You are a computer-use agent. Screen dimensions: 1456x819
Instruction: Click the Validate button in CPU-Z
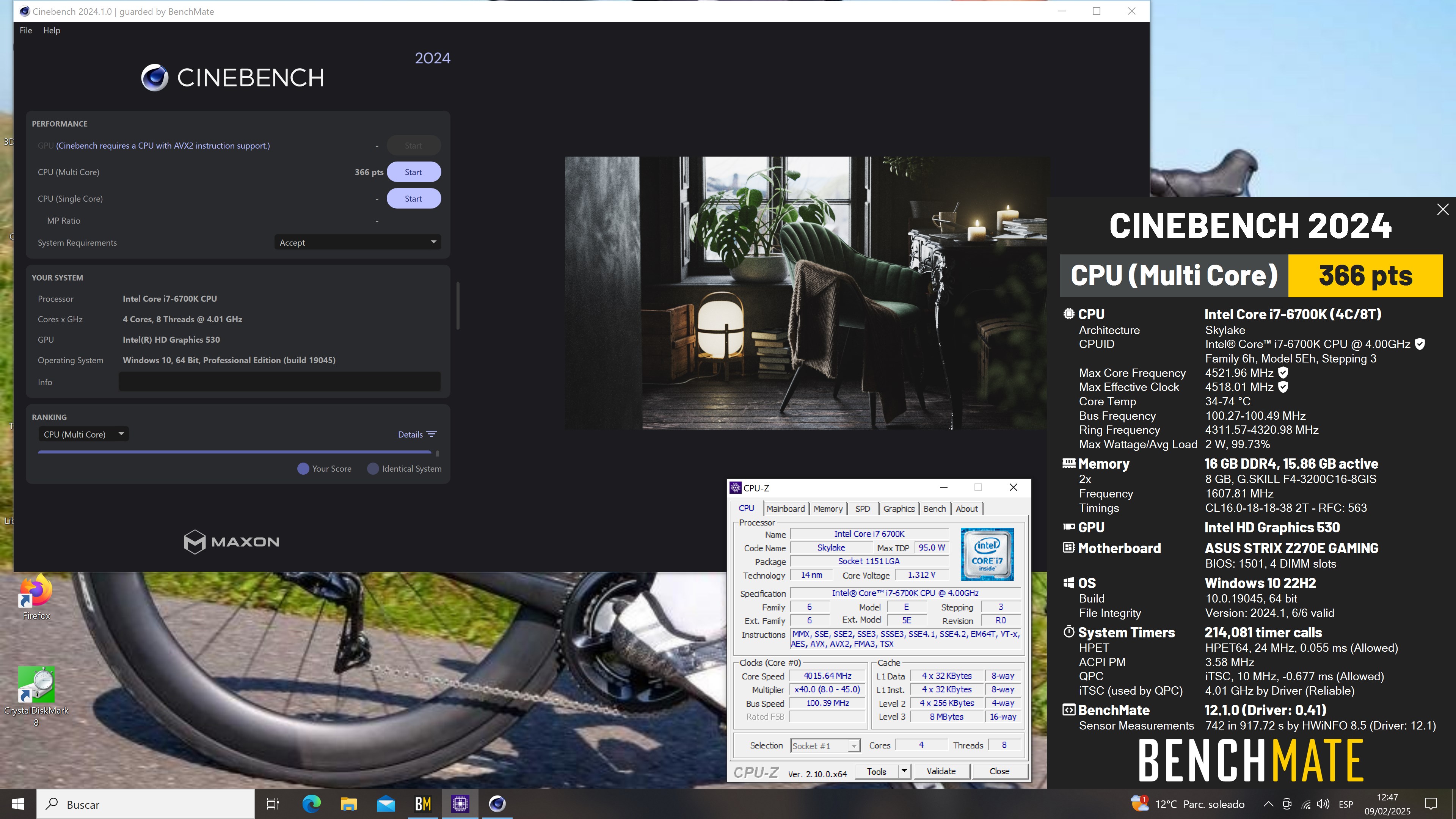click(941, 772)
